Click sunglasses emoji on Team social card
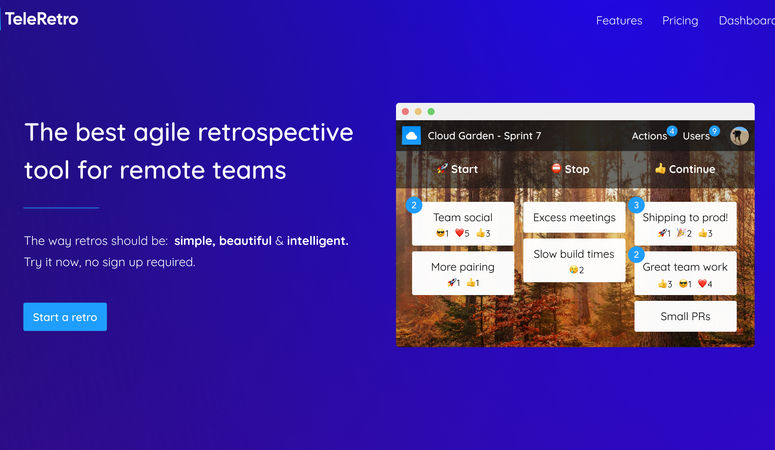Screen dimensions: 775x450 click(442, 233)
